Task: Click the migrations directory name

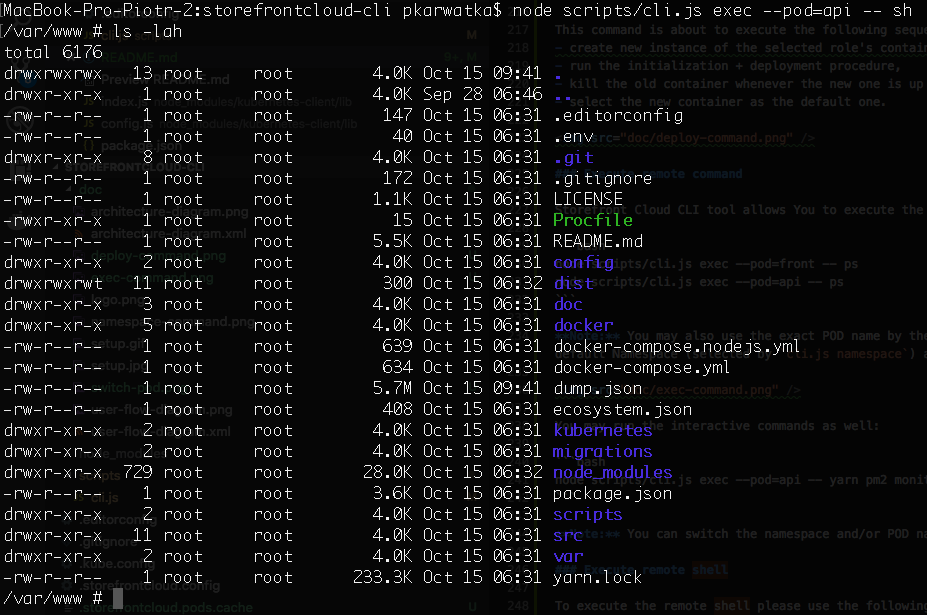Action: coord(602,451)
